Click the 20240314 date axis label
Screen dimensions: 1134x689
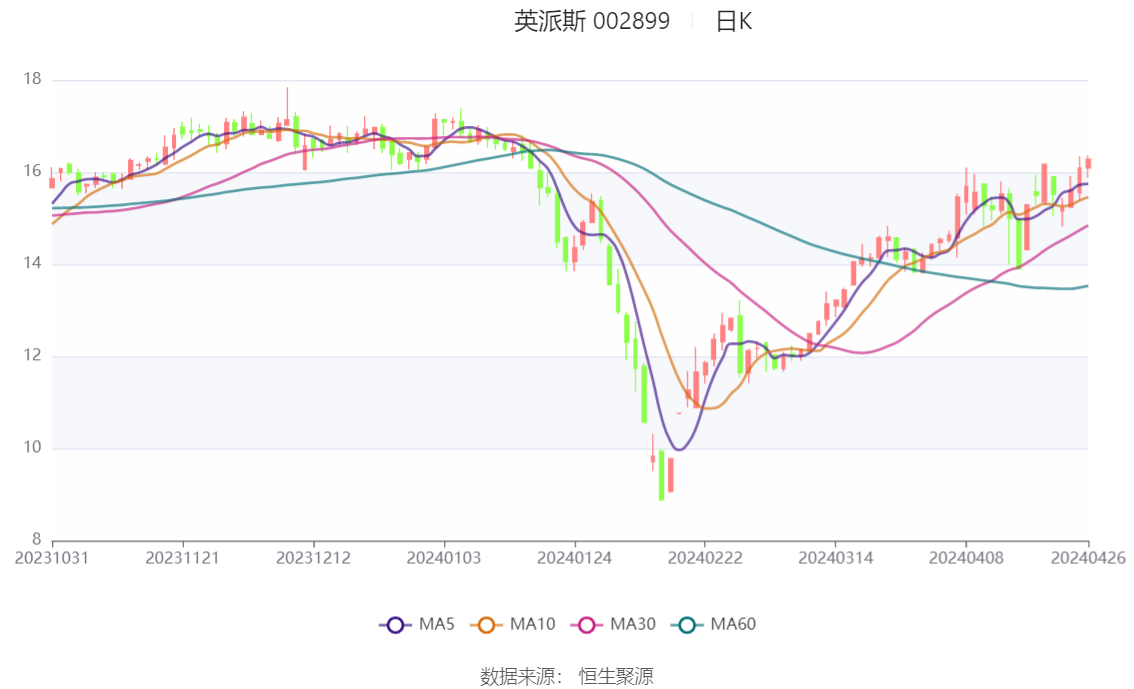(x=835, y=558)
